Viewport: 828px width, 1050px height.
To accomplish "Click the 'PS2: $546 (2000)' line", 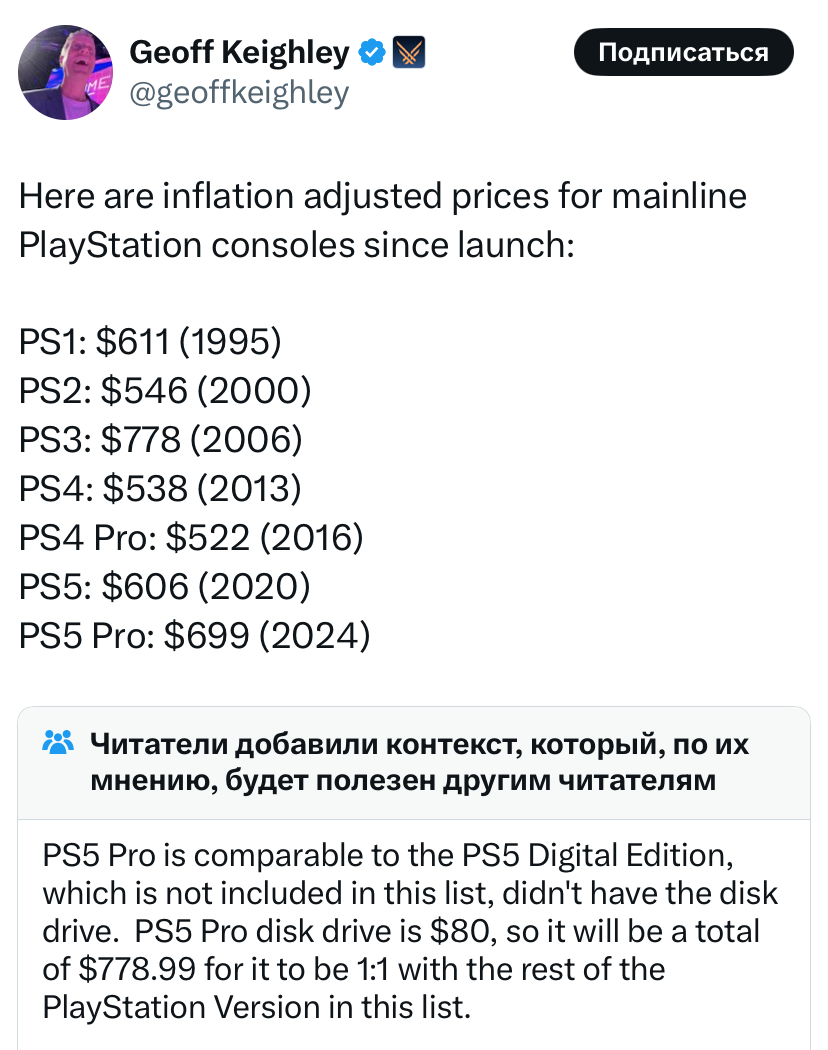I will 165,391.
